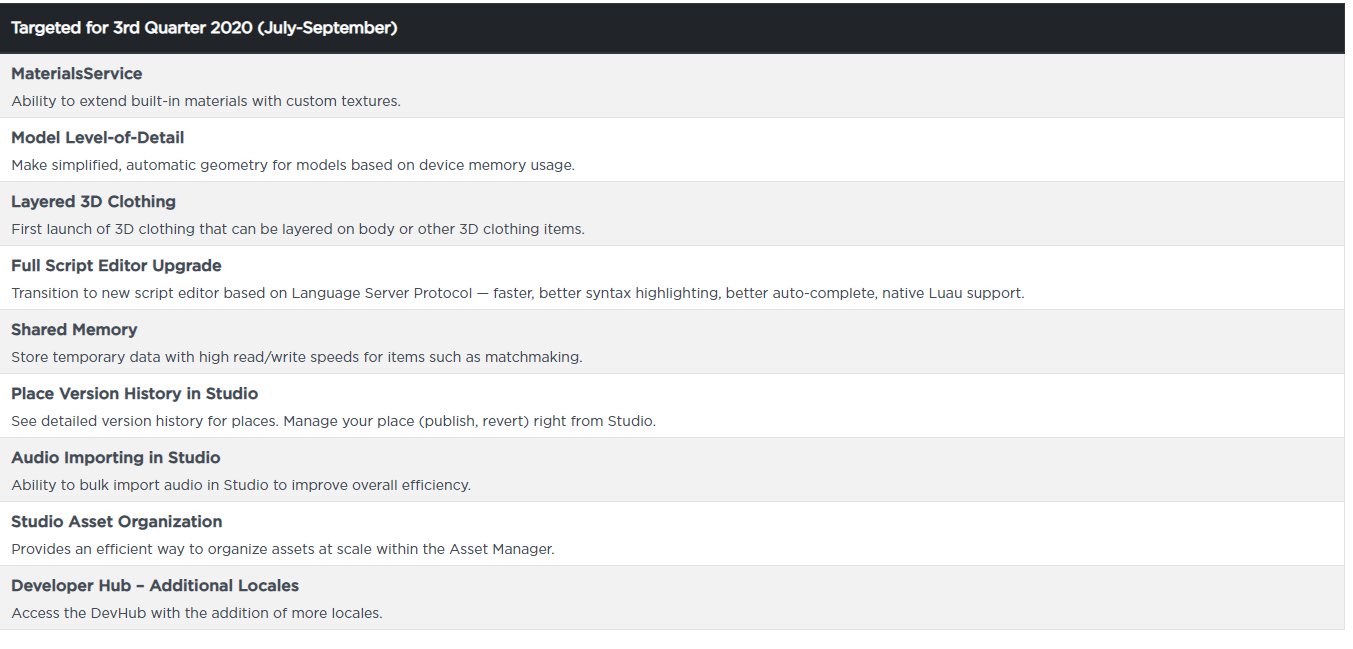Select the Layered 3D Clothing title
Viewport: 1353px width, 649px height.
pos(93,202)
